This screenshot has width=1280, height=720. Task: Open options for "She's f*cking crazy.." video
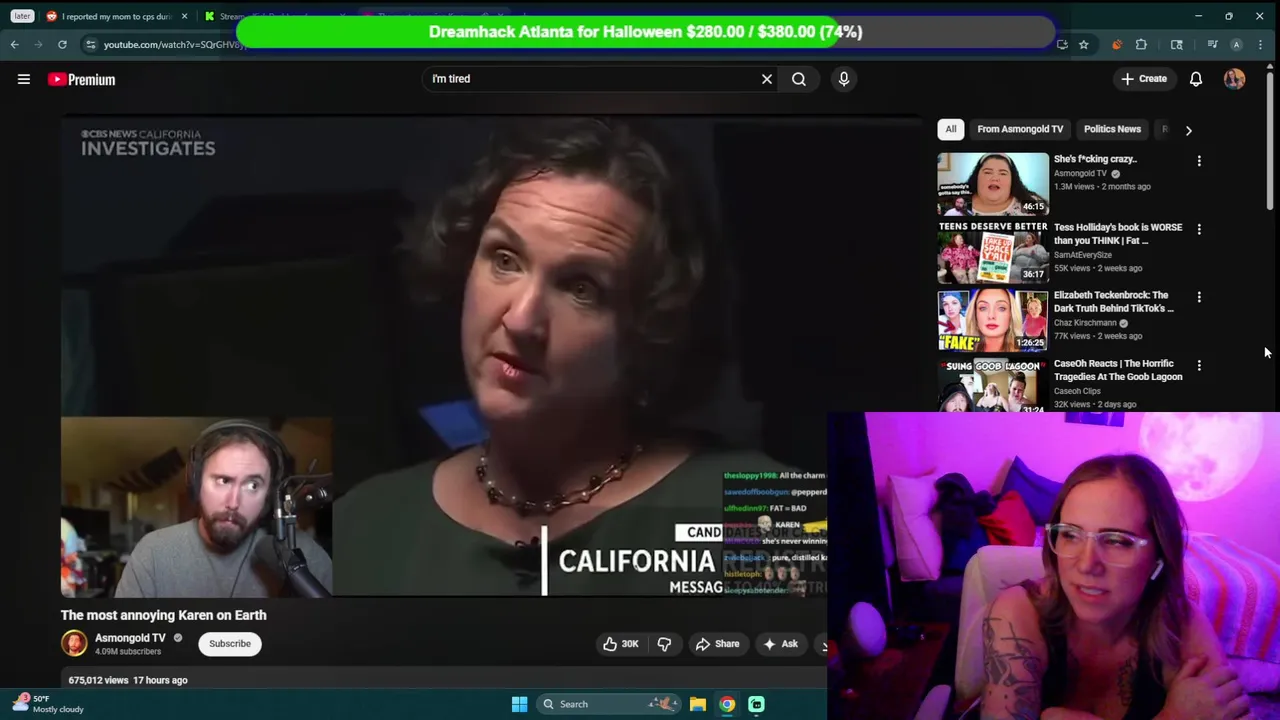point(1199,160)
